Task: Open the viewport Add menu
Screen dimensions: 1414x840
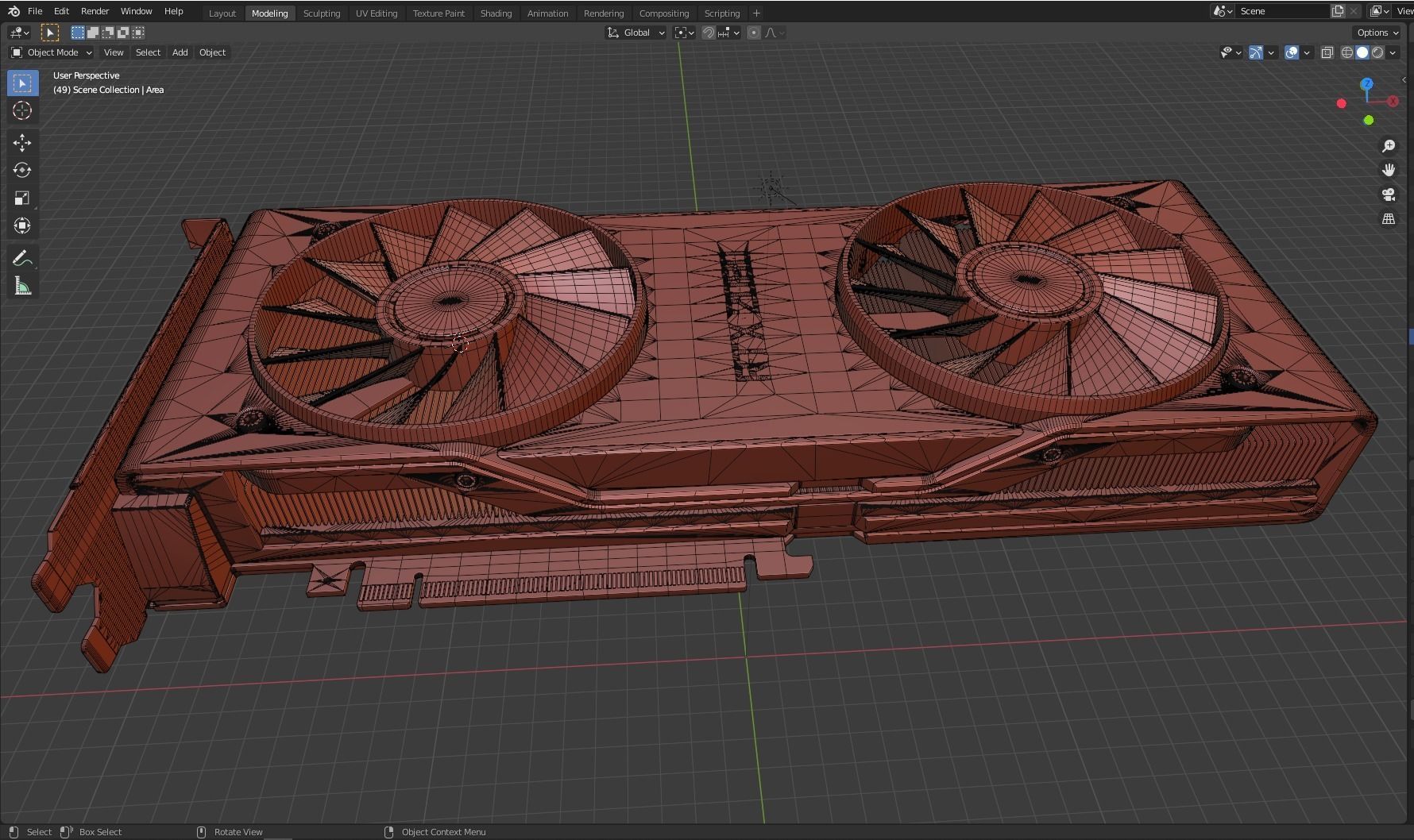Action: [x=180, y=52]
